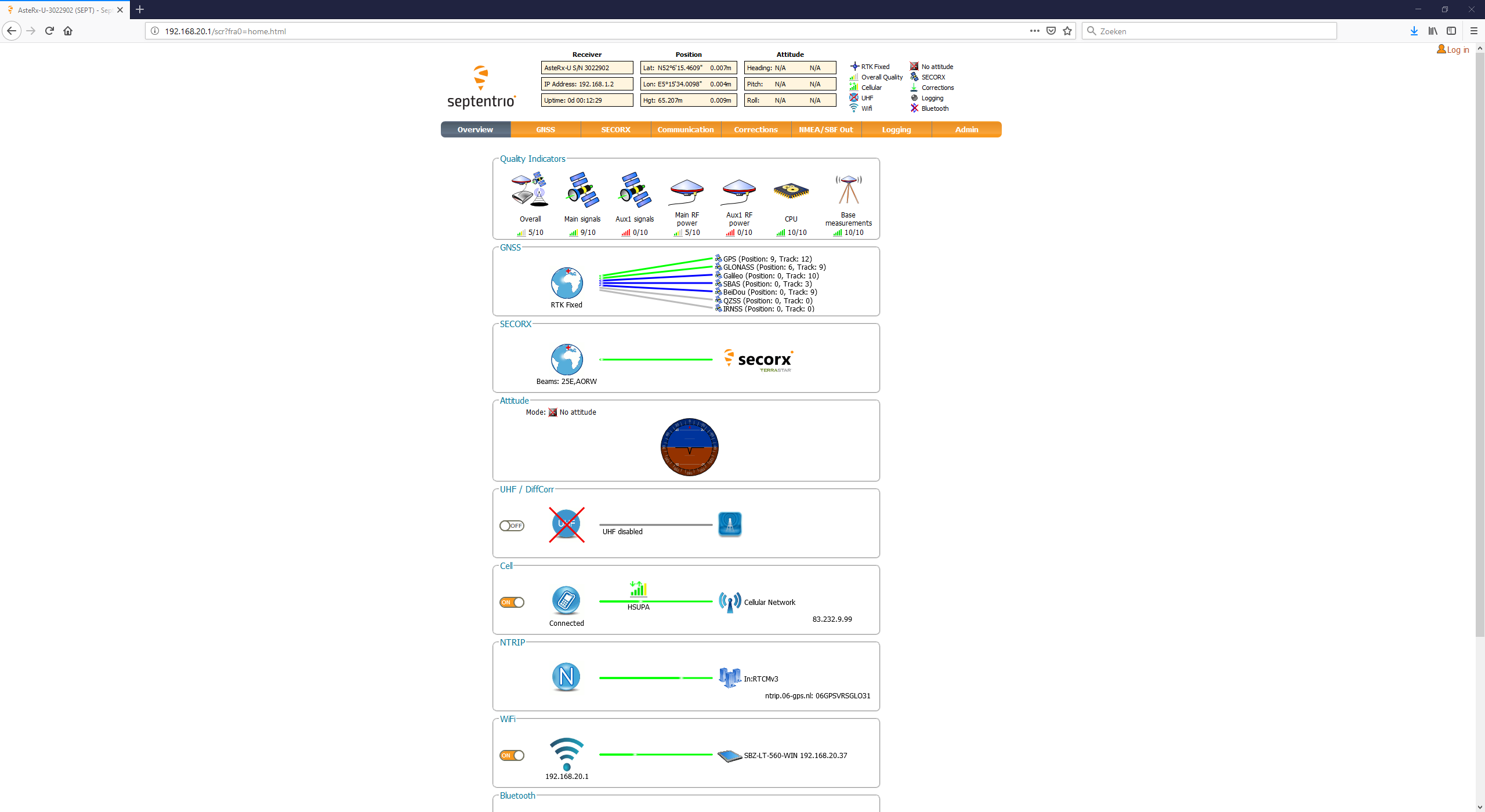
Task: Open the Logging menu dropdown
Action: pyautogui.click(x=896, y=129)
